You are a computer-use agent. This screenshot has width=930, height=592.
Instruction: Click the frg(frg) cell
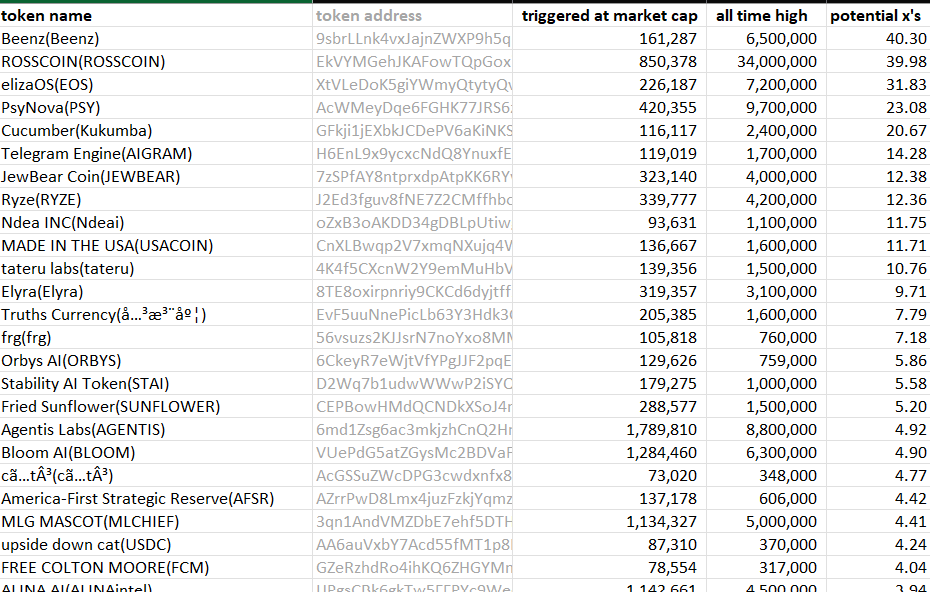(x=156, y=338)
